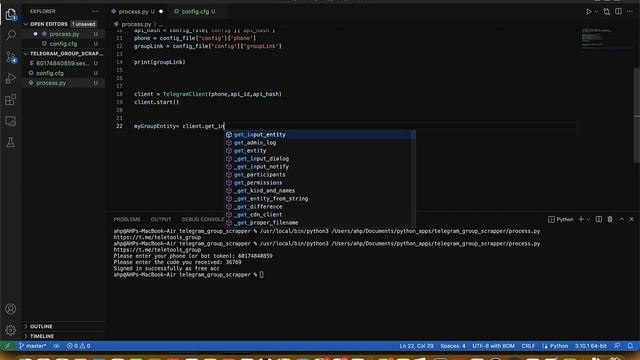
Task: Create a new terminal with plus icon
Action: tap(581, 219)
